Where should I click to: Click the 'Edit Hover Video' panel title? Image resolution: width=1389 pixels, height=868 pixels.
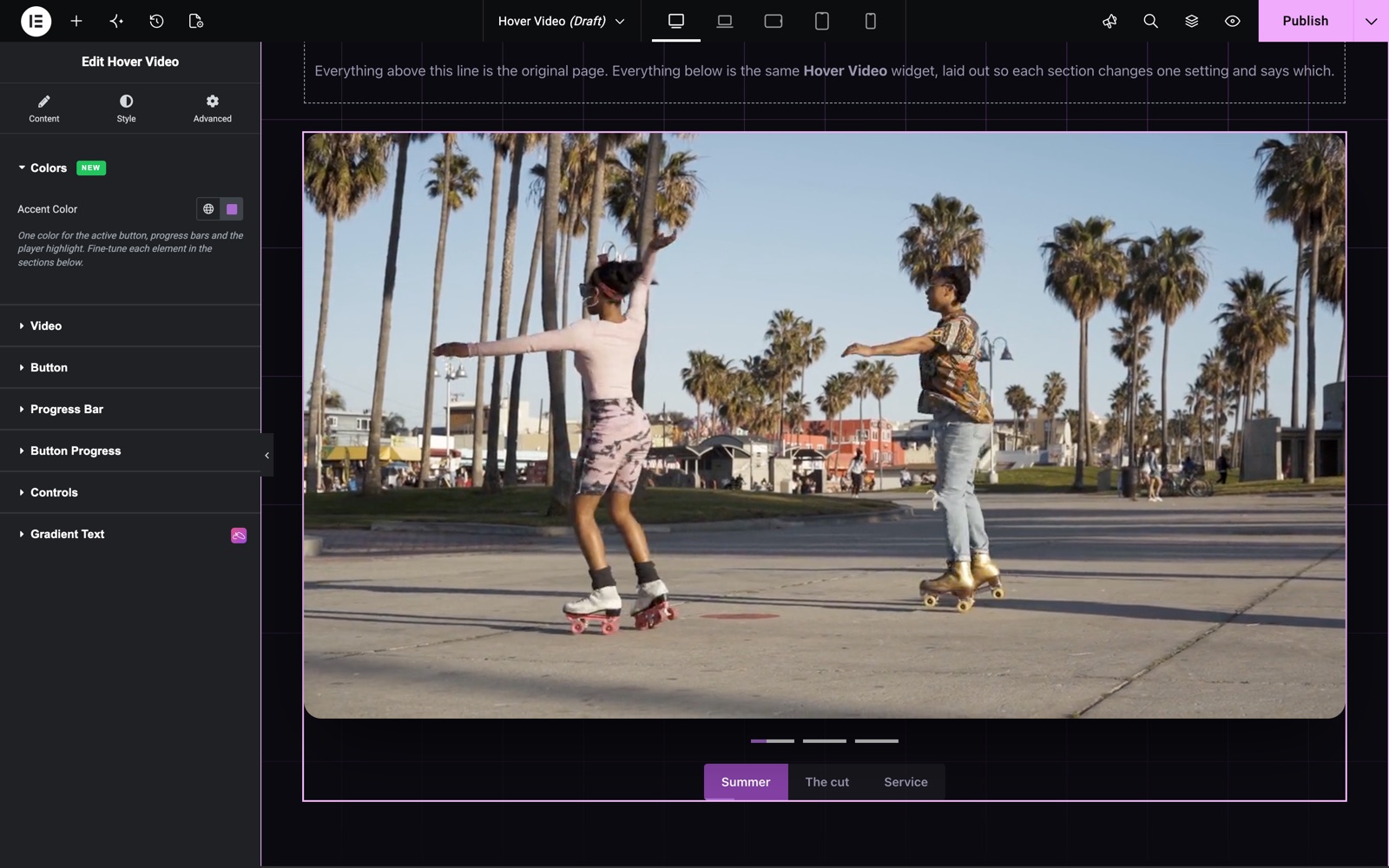pyautogui.click(x=130, y=62)
